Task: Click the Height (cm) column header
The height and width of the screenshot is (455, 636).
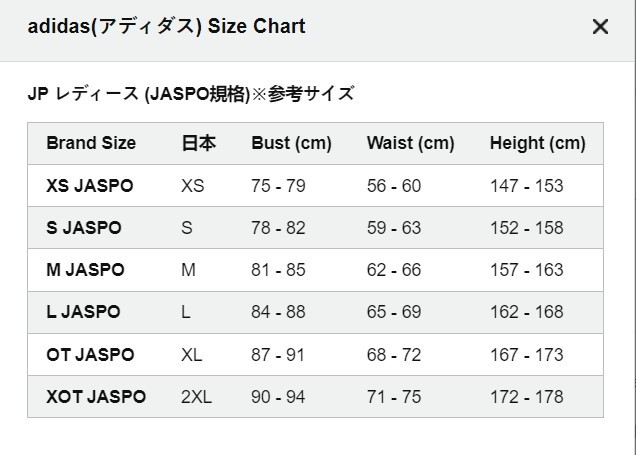Action: [x=537, y=143]
